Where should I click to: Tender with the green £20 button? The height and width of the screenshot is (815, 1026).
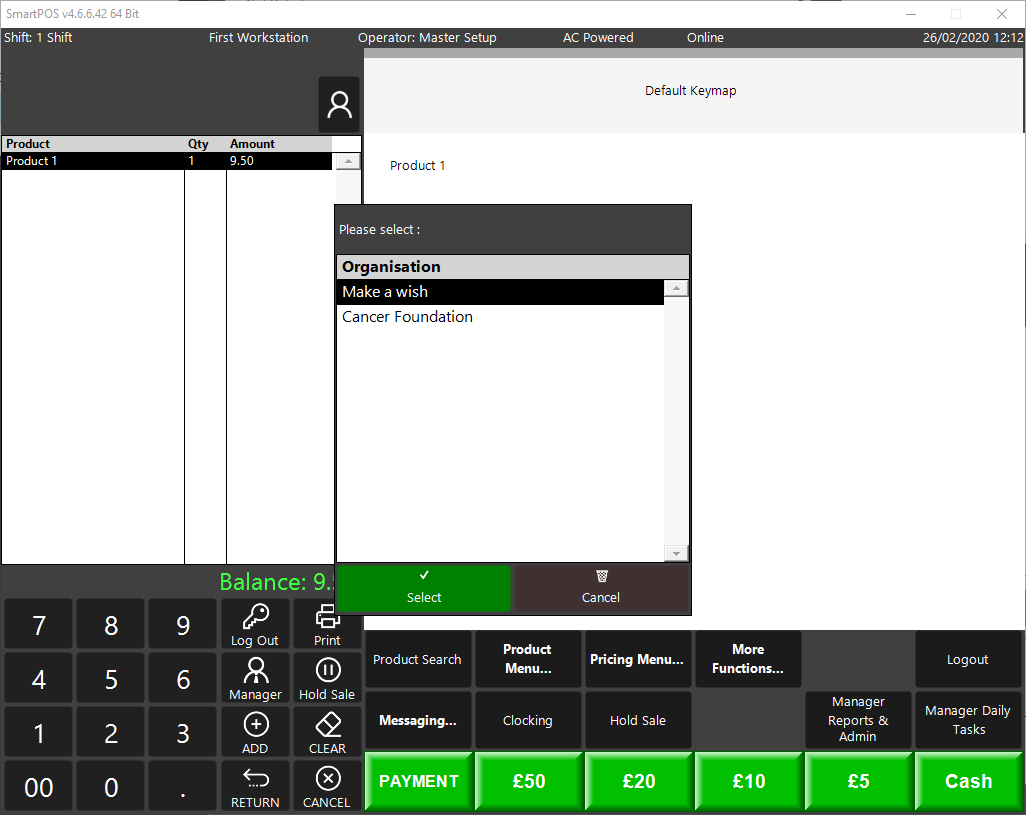point(639,781)
